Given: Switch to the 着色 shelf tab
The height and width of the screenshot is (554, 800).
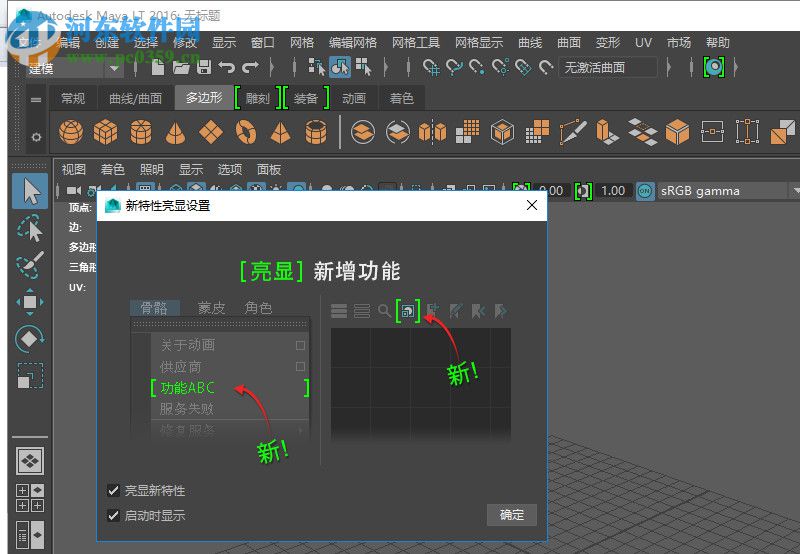Looking at the screenshot, I should point(402,98).
